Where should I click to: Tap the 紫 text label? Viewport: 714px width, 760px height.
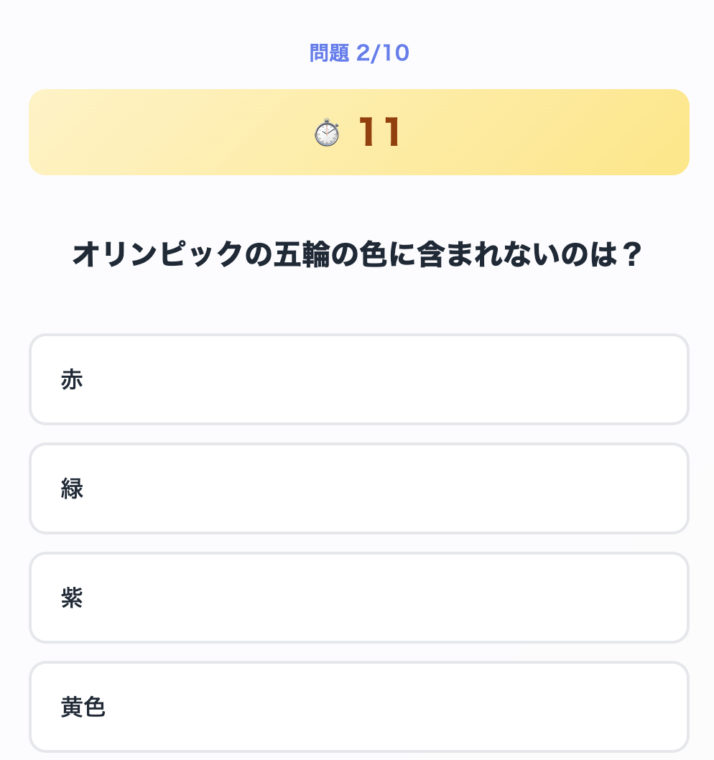coord(72,598)
